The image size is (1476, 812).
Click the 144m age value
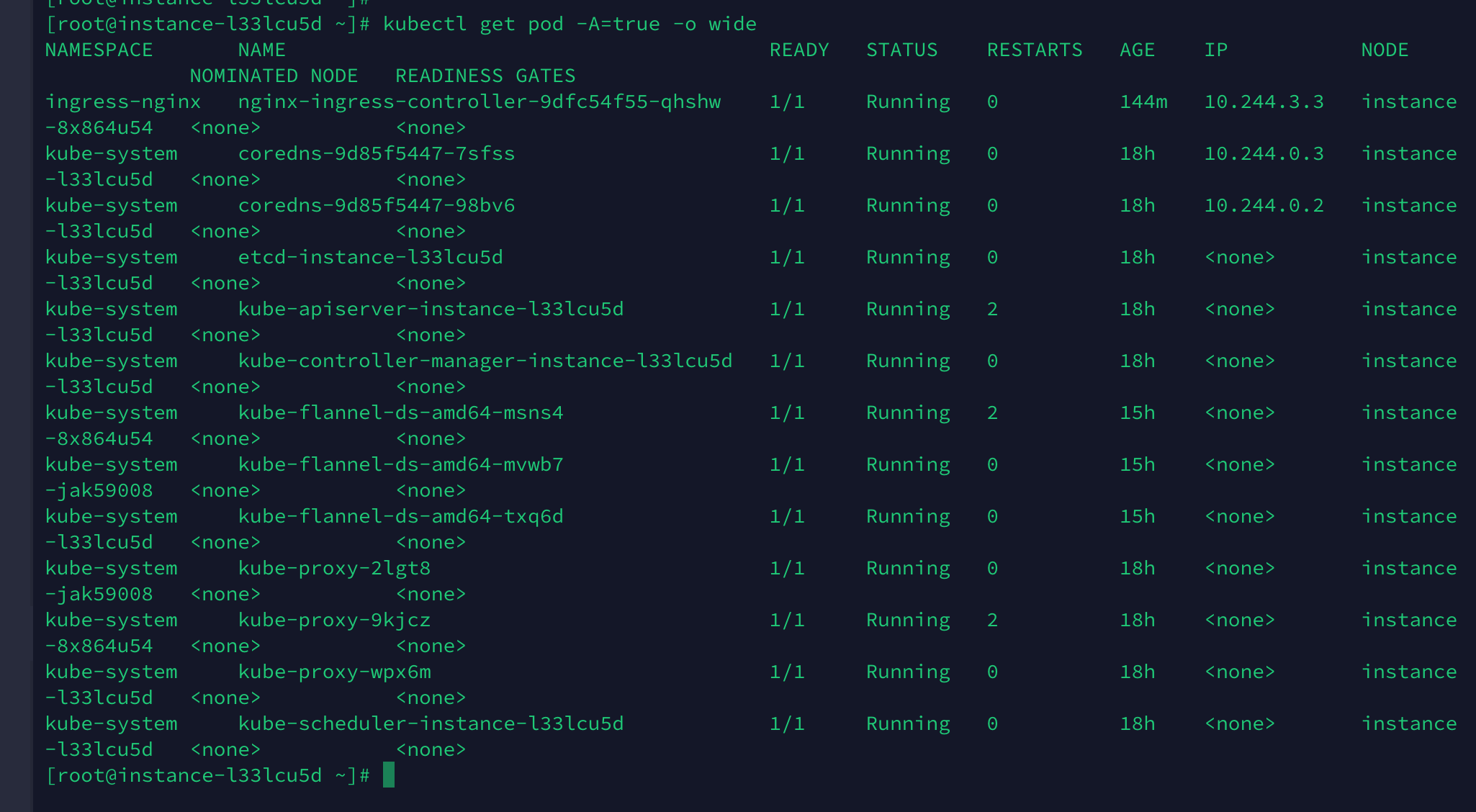(1143, 101)
